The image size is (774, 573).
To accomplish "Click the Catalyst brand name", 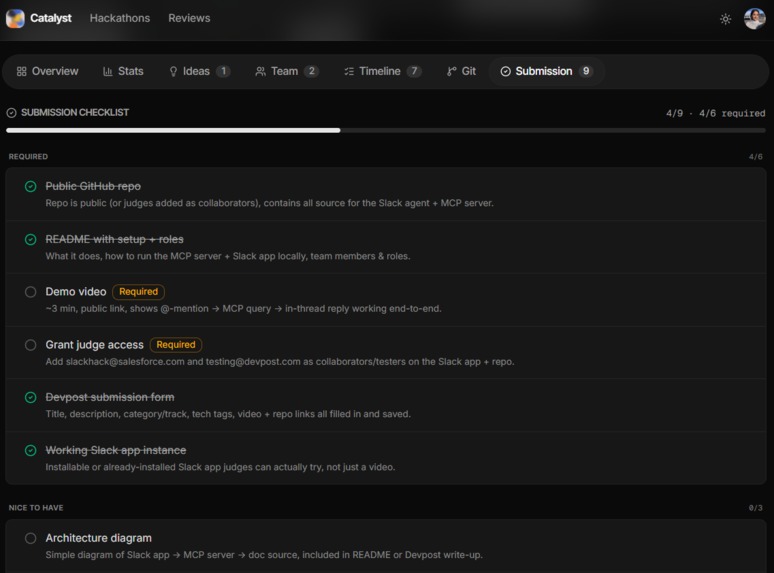I will pyautogui.click(x=51, y=18).
